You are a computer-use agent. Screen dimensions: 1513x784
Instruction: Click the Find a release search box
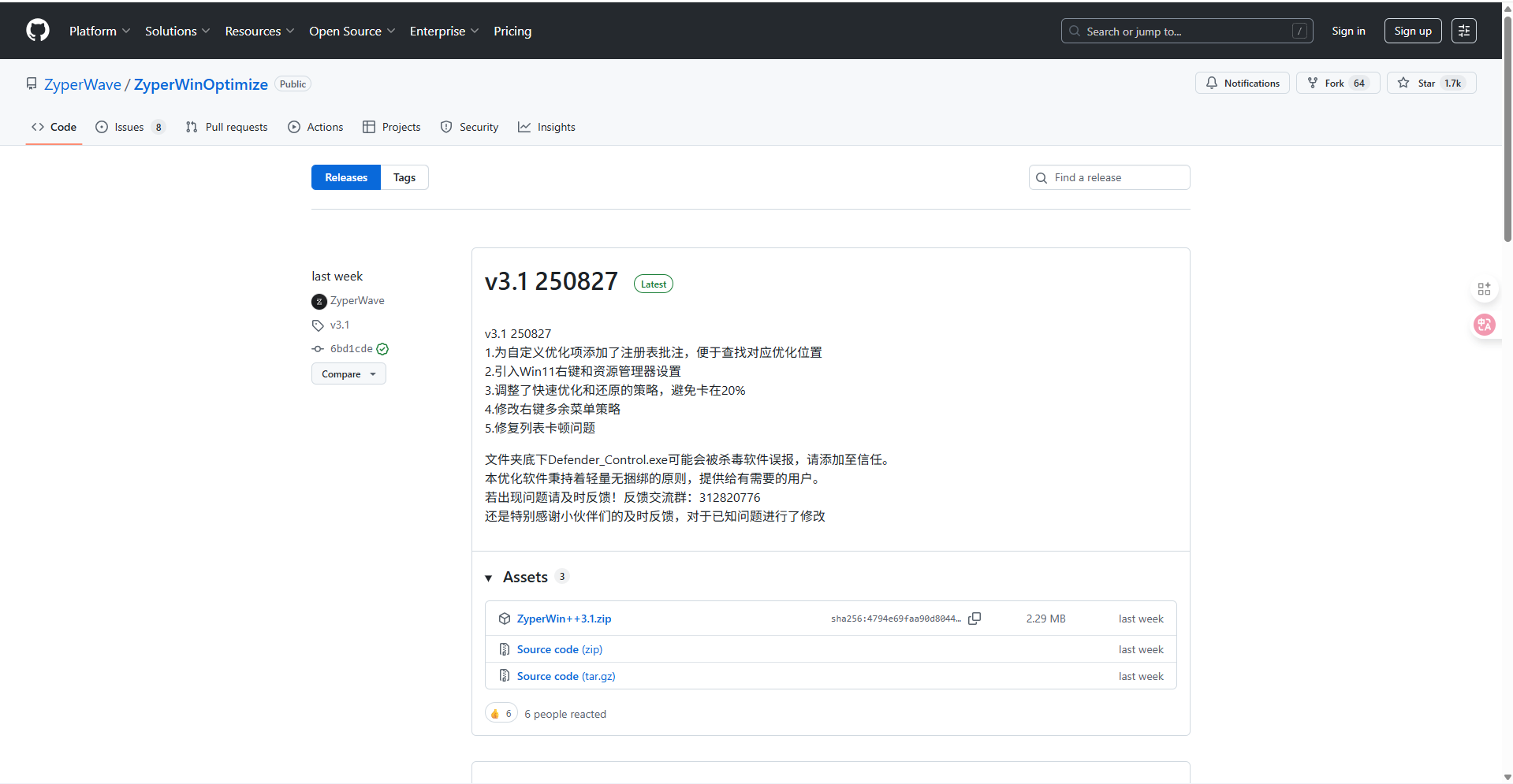coord(1109,177)
